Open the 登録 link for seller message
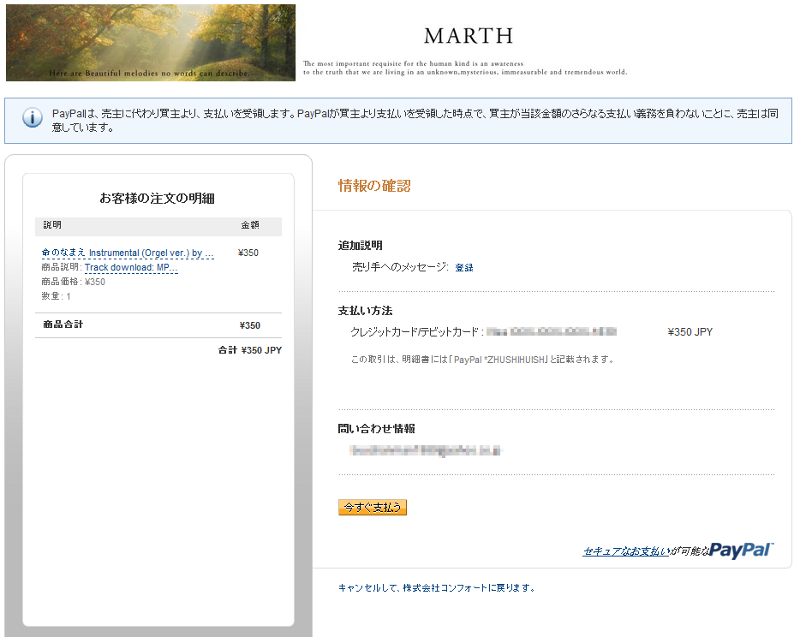The width and height of the screenshot is (800, 637). [464, 268]
